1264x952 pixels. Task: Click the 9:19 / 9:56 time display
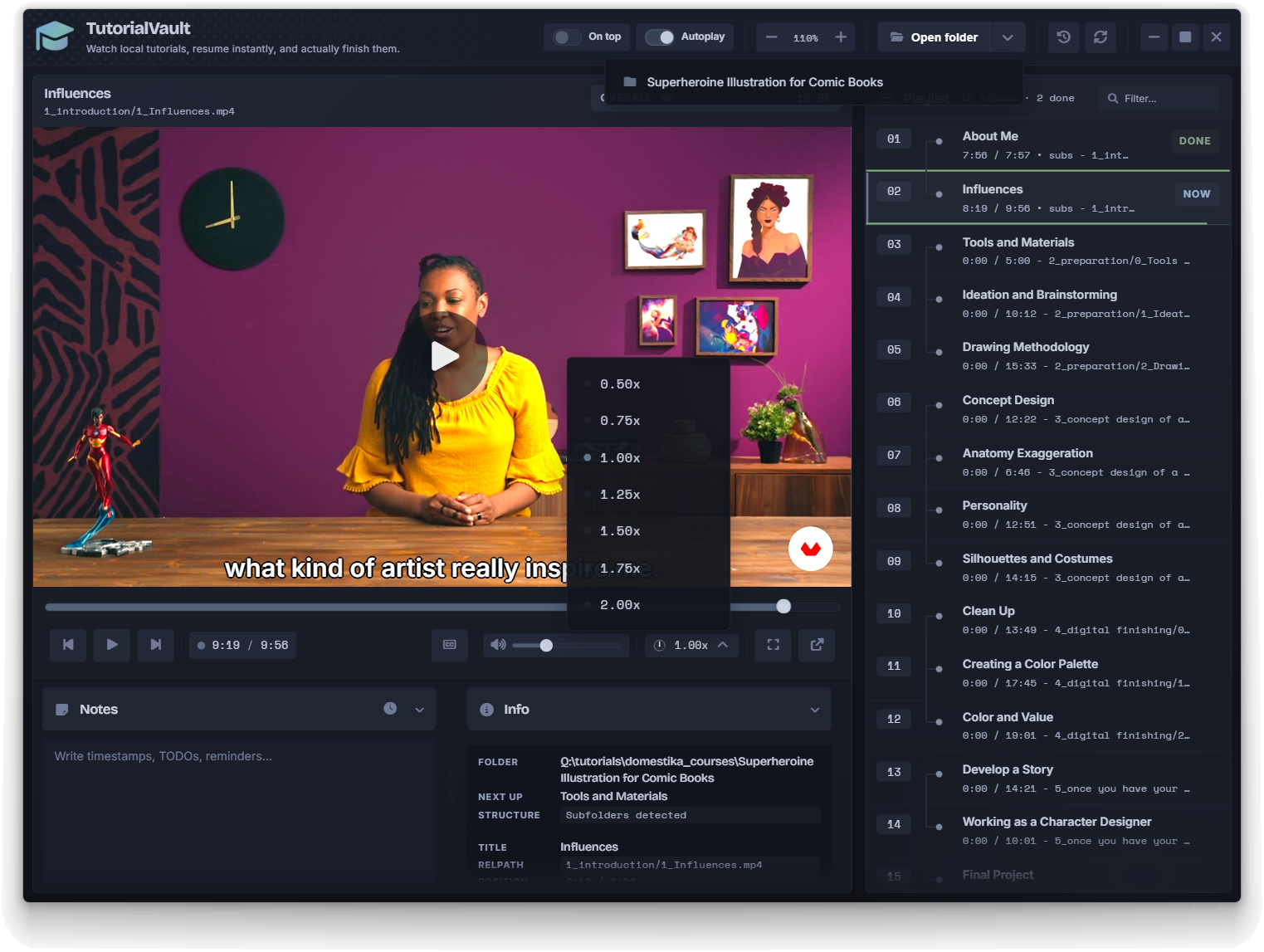[242, 645]
